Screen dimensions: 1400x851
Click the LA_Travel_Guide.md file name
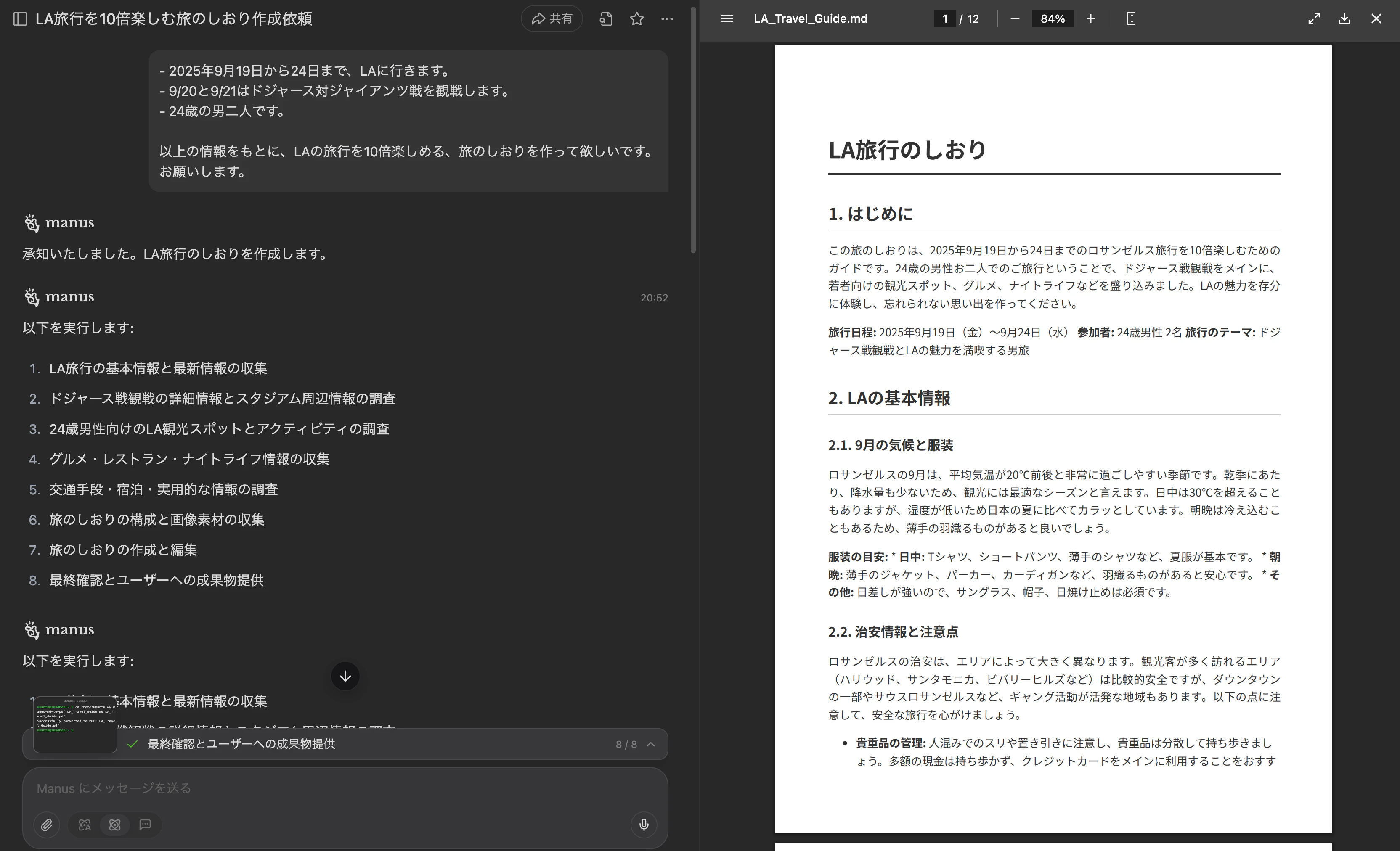pos(810,19)
